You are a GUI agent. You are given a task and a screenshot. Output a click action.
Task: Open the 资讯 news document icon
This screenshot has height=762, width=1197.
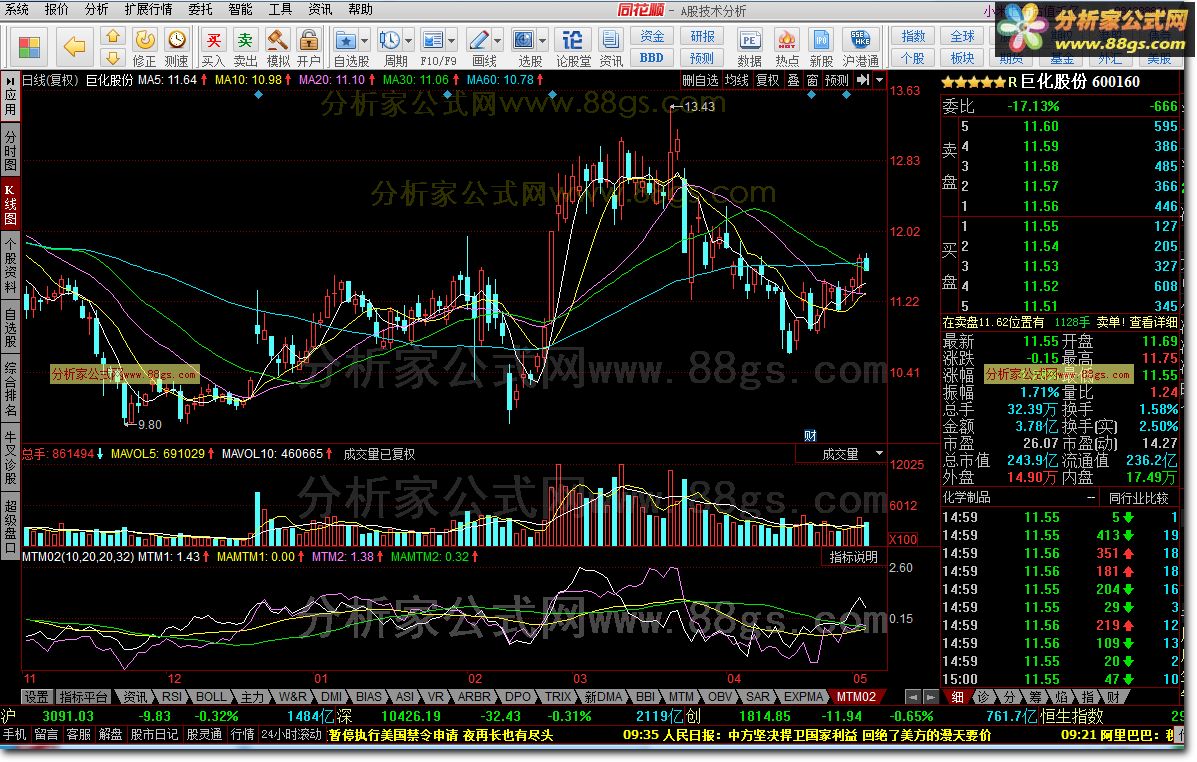click(610, 40)
